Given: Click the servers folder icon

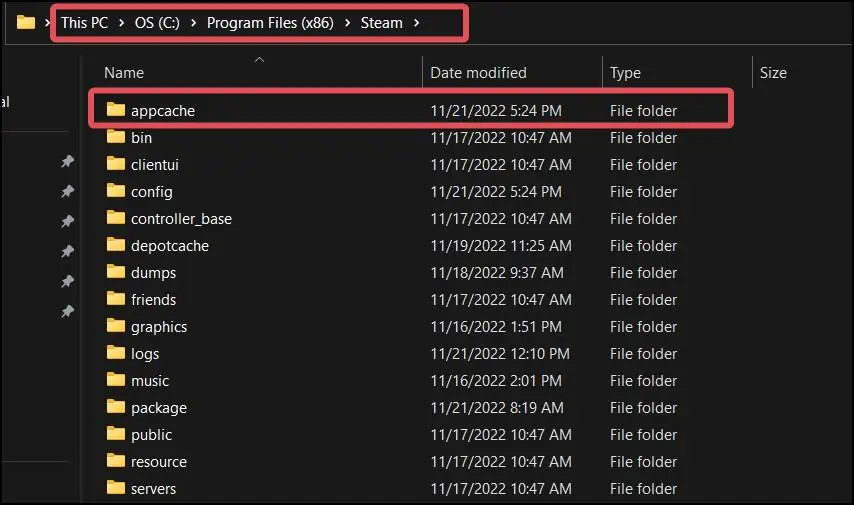Looking at the screenshot, I should click(x=116, y=488).
